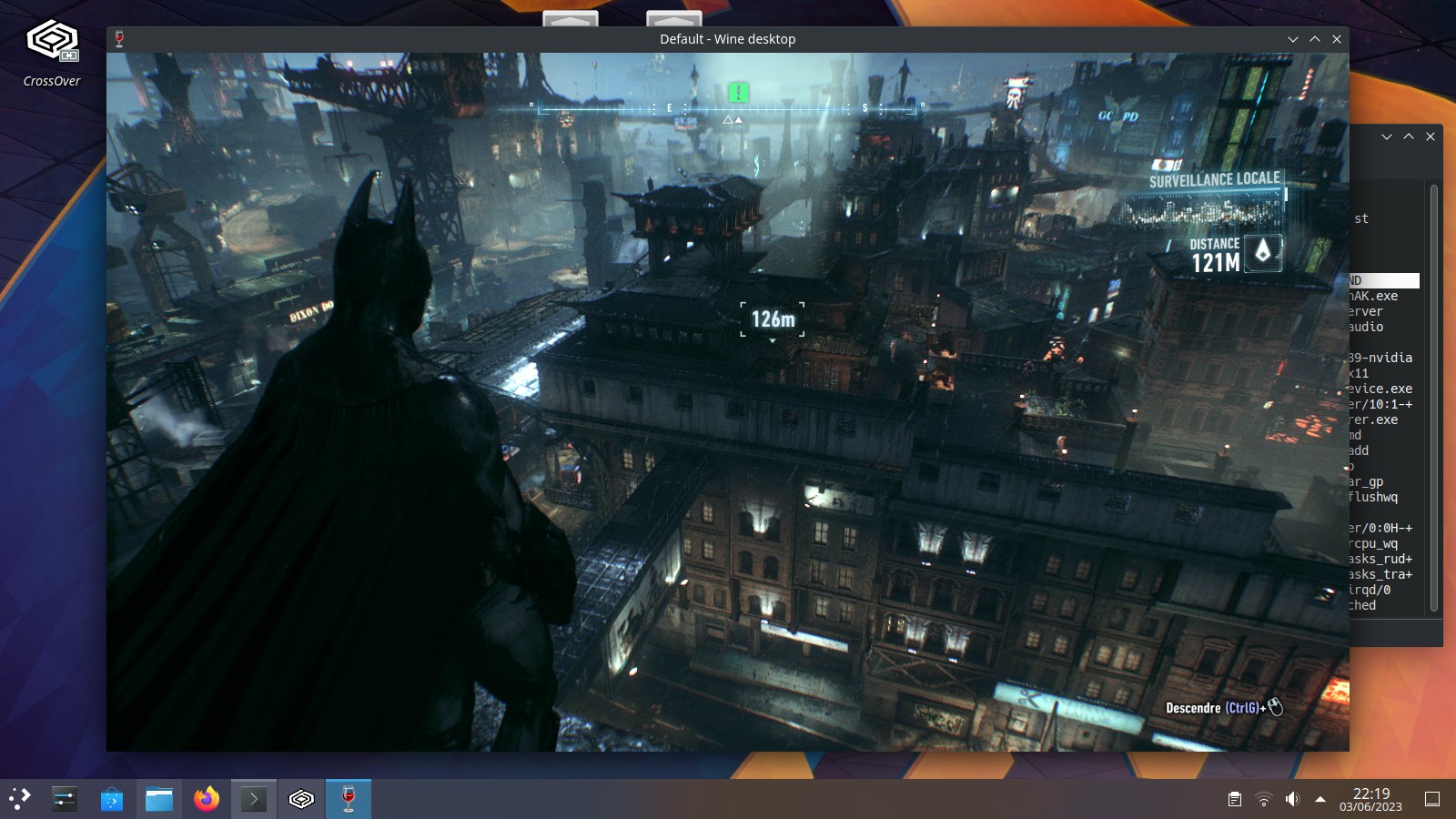The image size is (1456, 819).
Task: Minimize the background terminal window
Action: 1387,136
